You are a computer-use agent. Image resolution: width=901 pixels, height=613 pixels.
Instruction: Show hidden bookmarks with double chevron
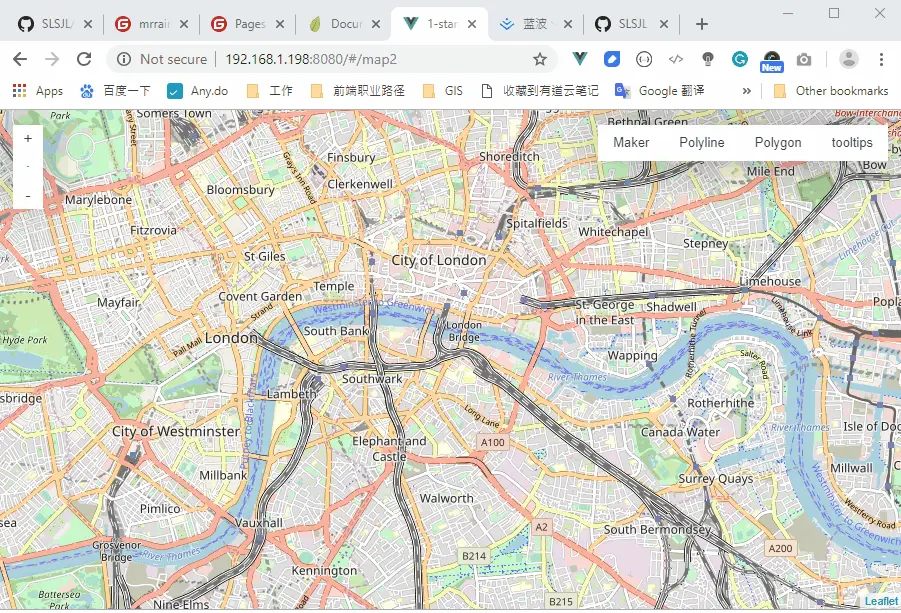(x=746, y=91)
